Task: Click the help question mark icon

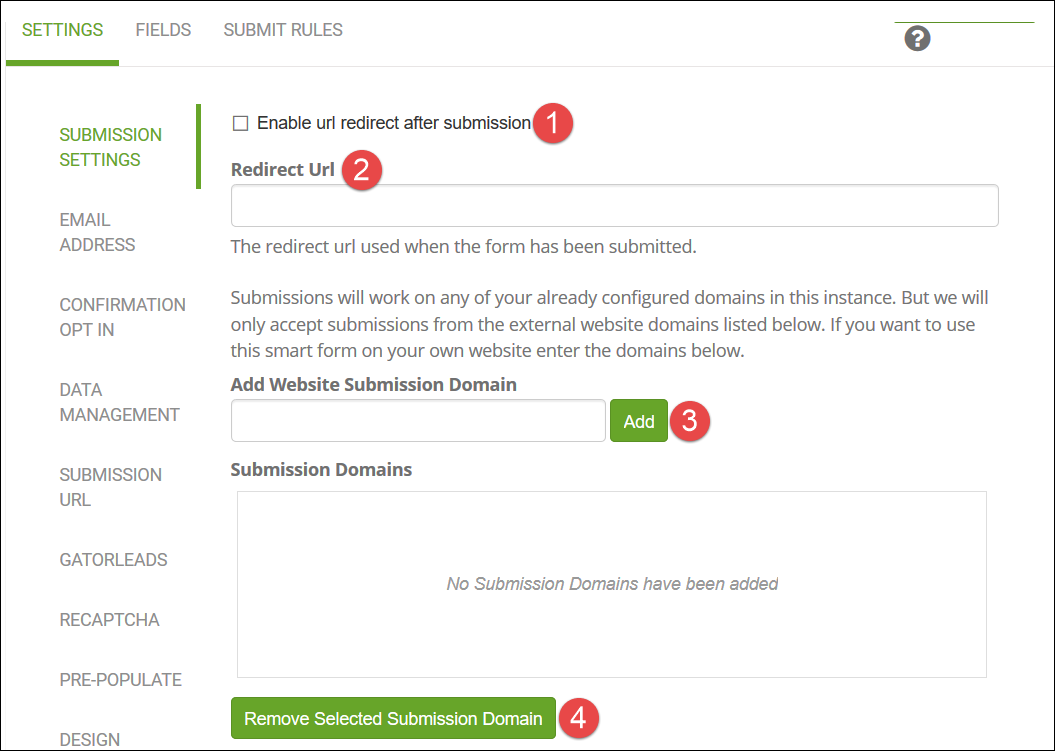Action: [917, 39]
